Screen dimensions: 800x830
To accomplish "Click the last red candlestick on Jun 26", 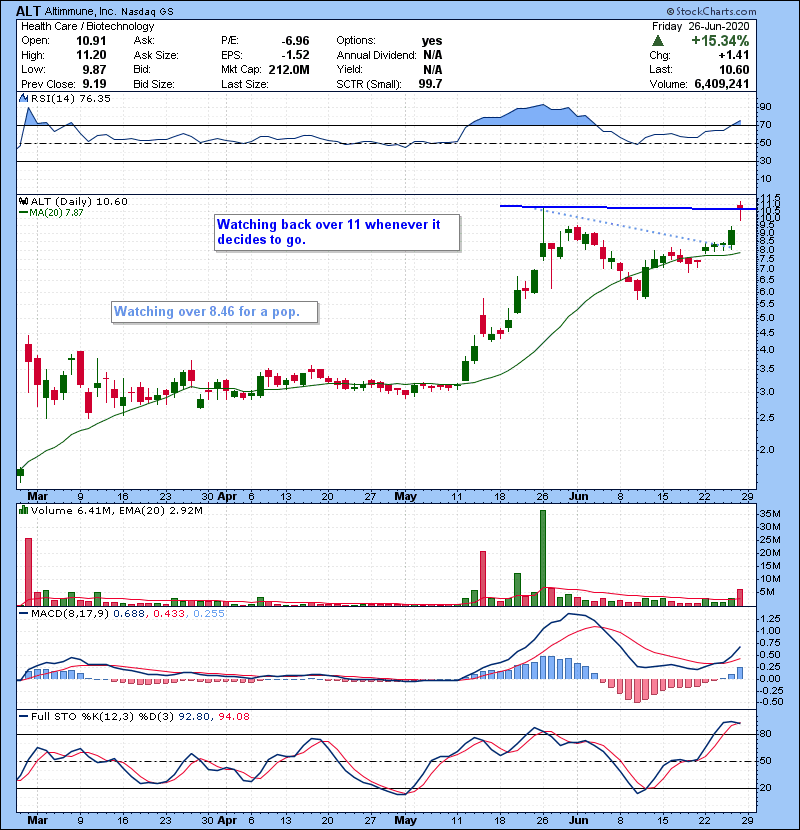I will (740, 211).
